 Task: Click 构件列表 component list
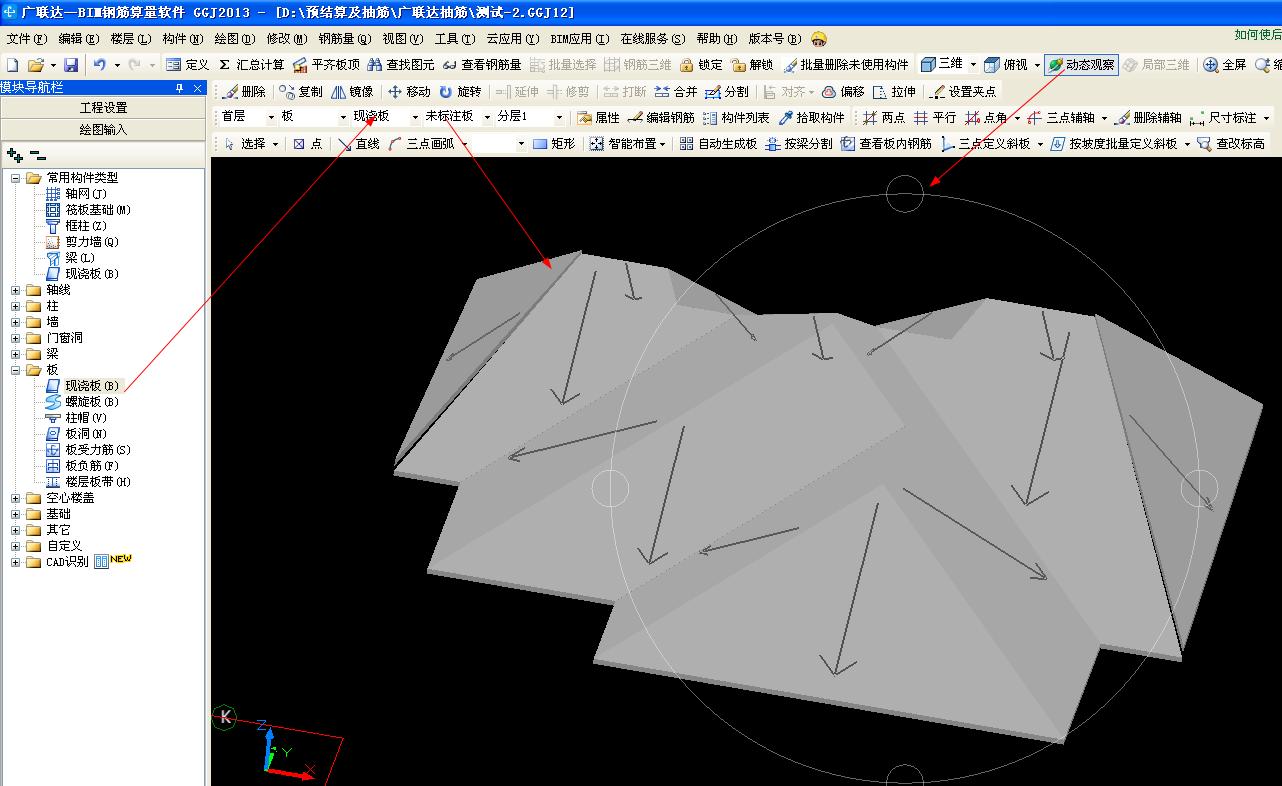[736, 117]
